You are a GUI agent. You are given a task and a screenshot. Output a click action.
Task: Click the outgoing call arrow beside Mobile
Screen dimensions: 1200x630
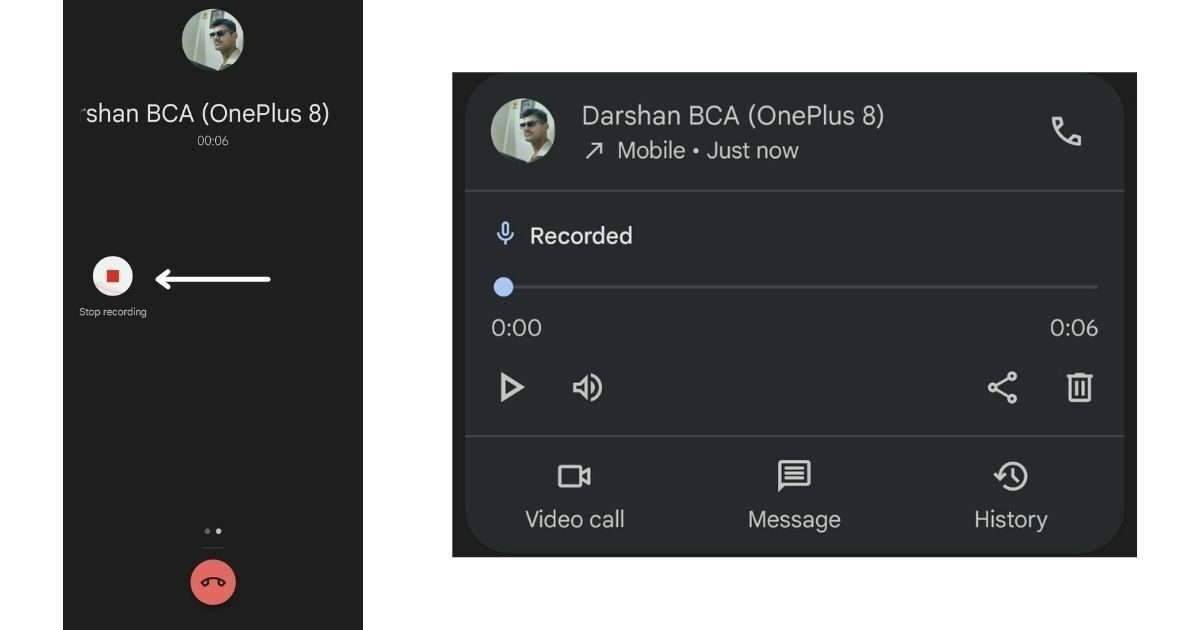pyautogui.click(x=594, y=151)
